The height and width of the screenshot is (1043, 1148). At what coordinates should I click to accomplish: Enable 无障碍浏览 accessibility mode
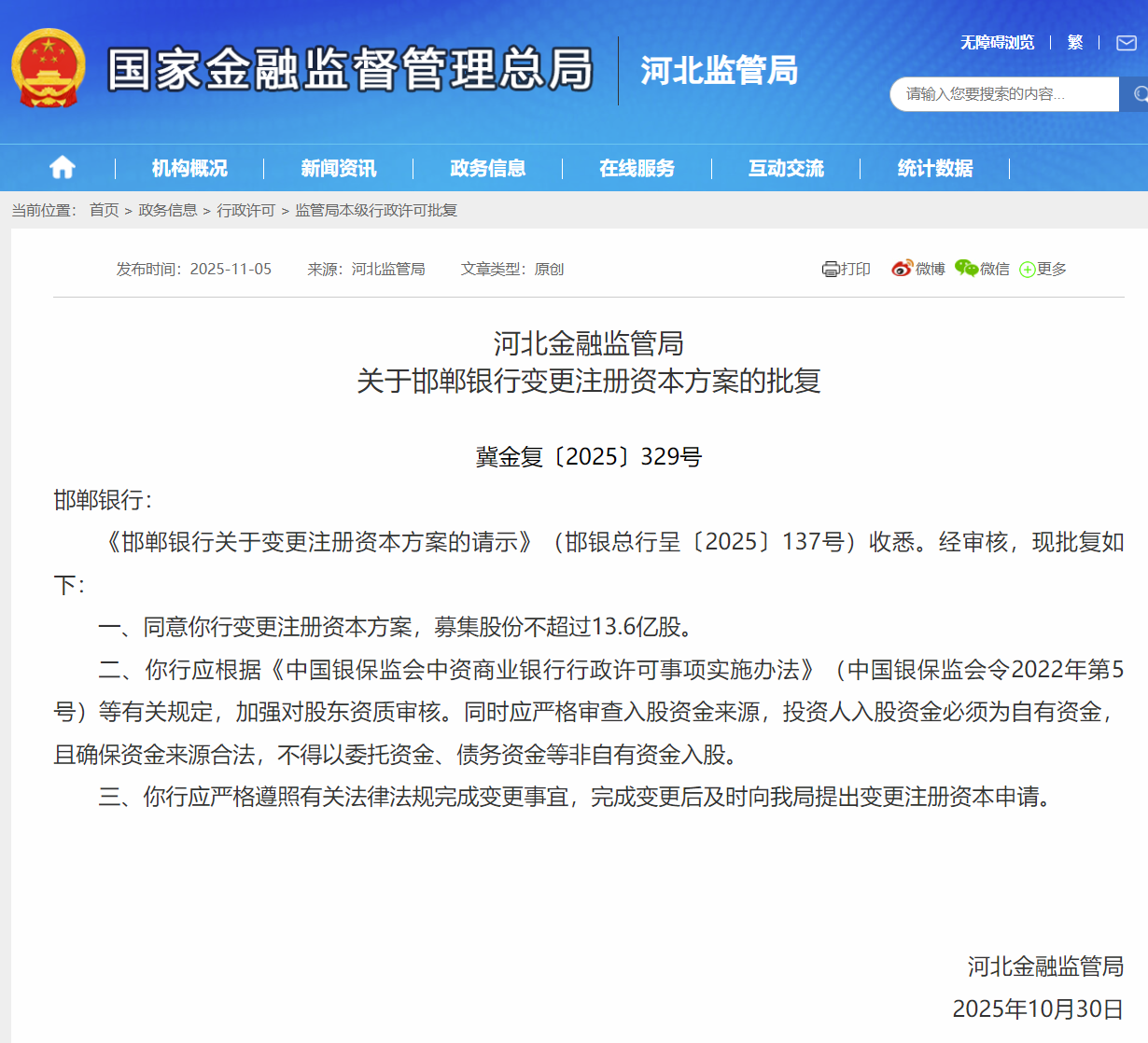[x=997, y=43]
